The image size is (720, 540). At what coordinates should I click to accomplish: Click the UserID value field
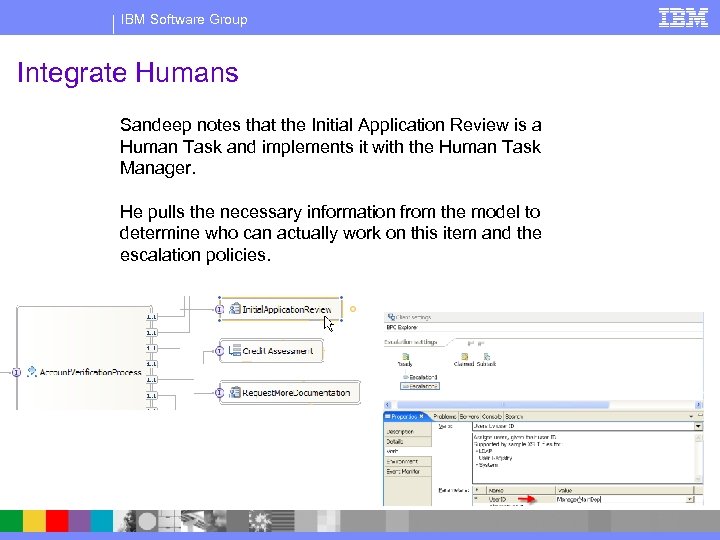[620, 499]
